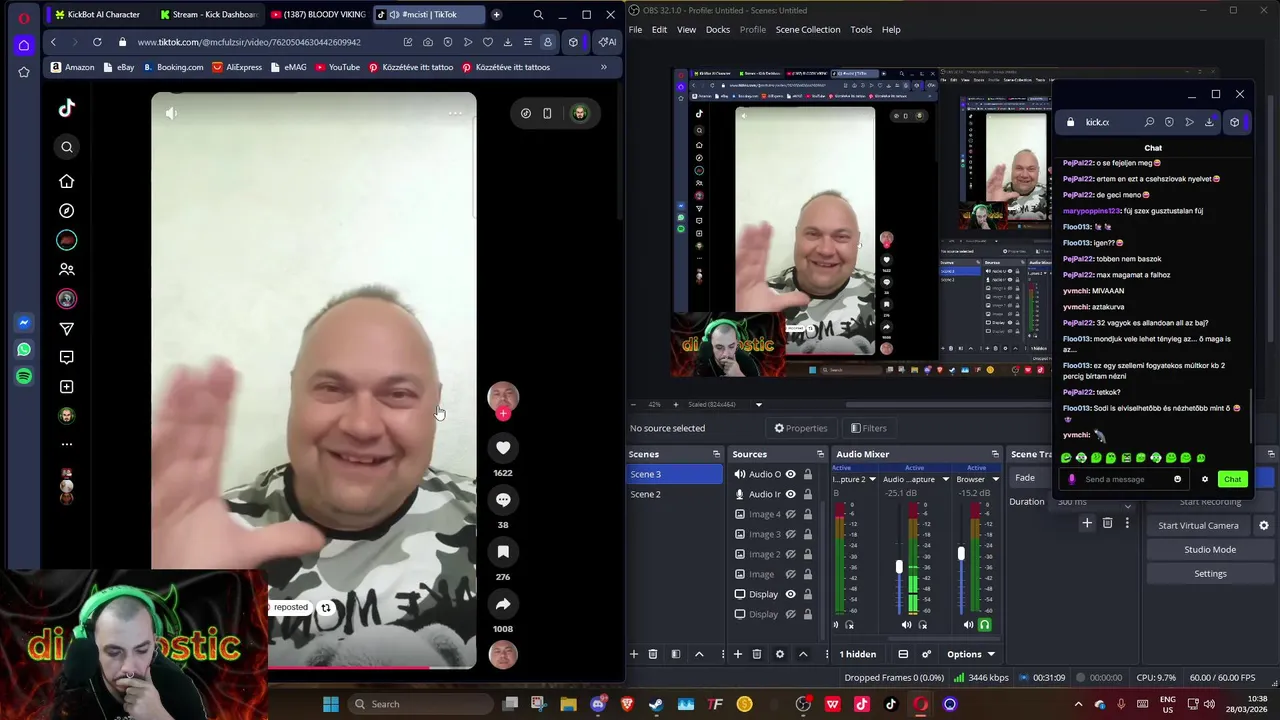This screenshot has width=1280, height=720.
Task: Mute the TikTok video sound
Action: pos(171,113)
